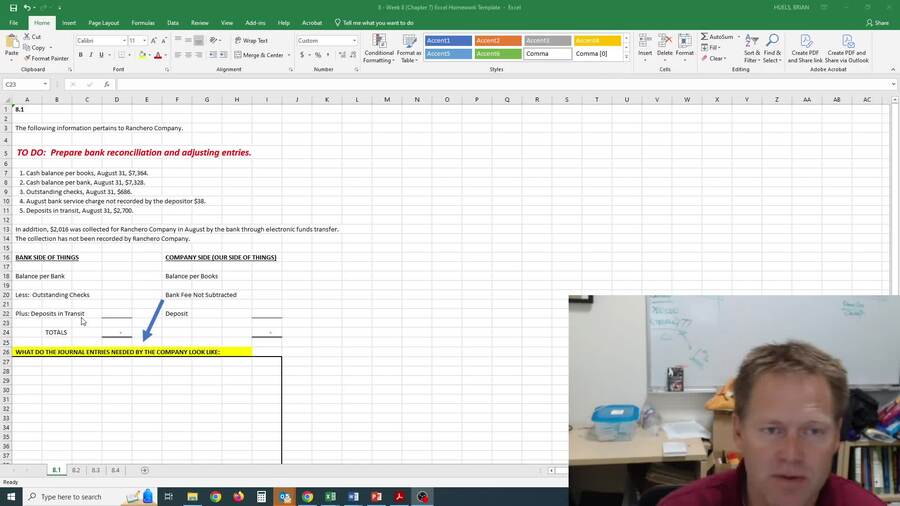Open Windows Start menu
Viewport: 900px width, 506px height.
[11, 496]
